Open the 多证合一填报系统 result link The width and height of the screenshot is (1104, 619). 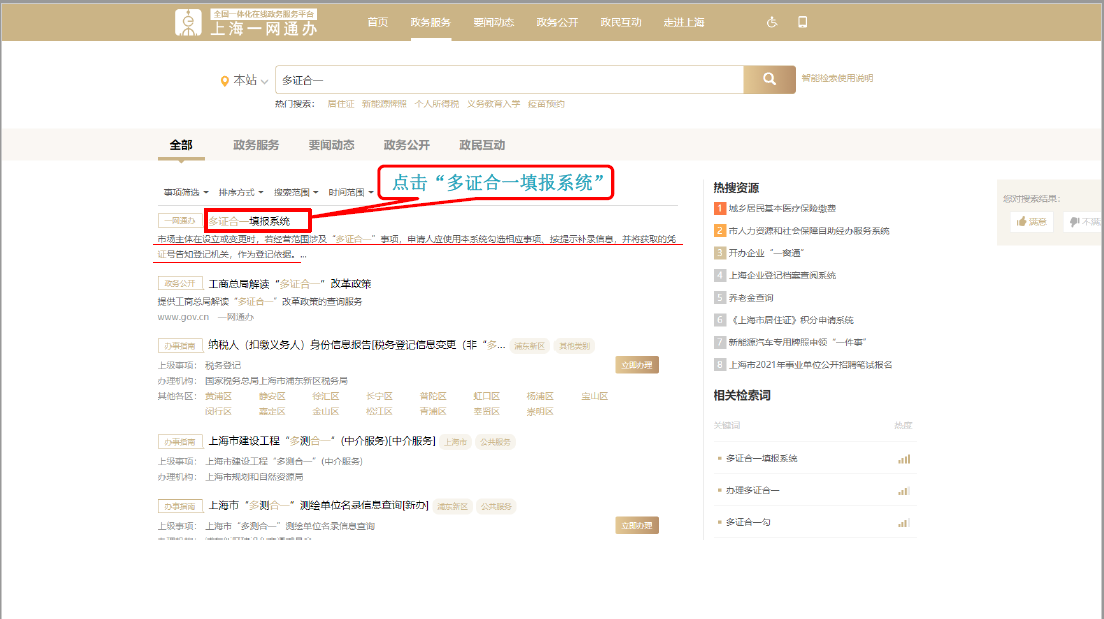(x=250, y=220)
